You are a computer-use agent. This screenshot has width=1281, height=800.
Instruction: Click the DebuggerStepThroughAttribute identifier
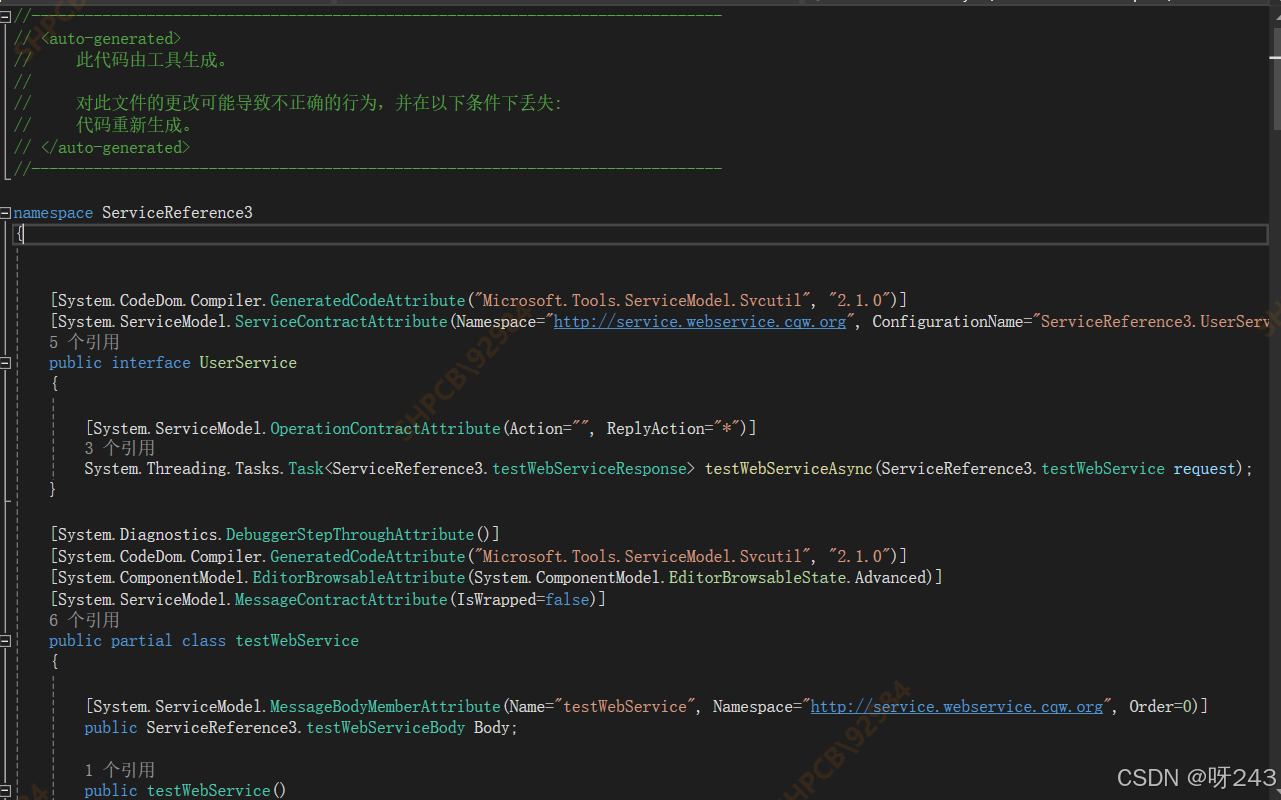coord(349,535)
